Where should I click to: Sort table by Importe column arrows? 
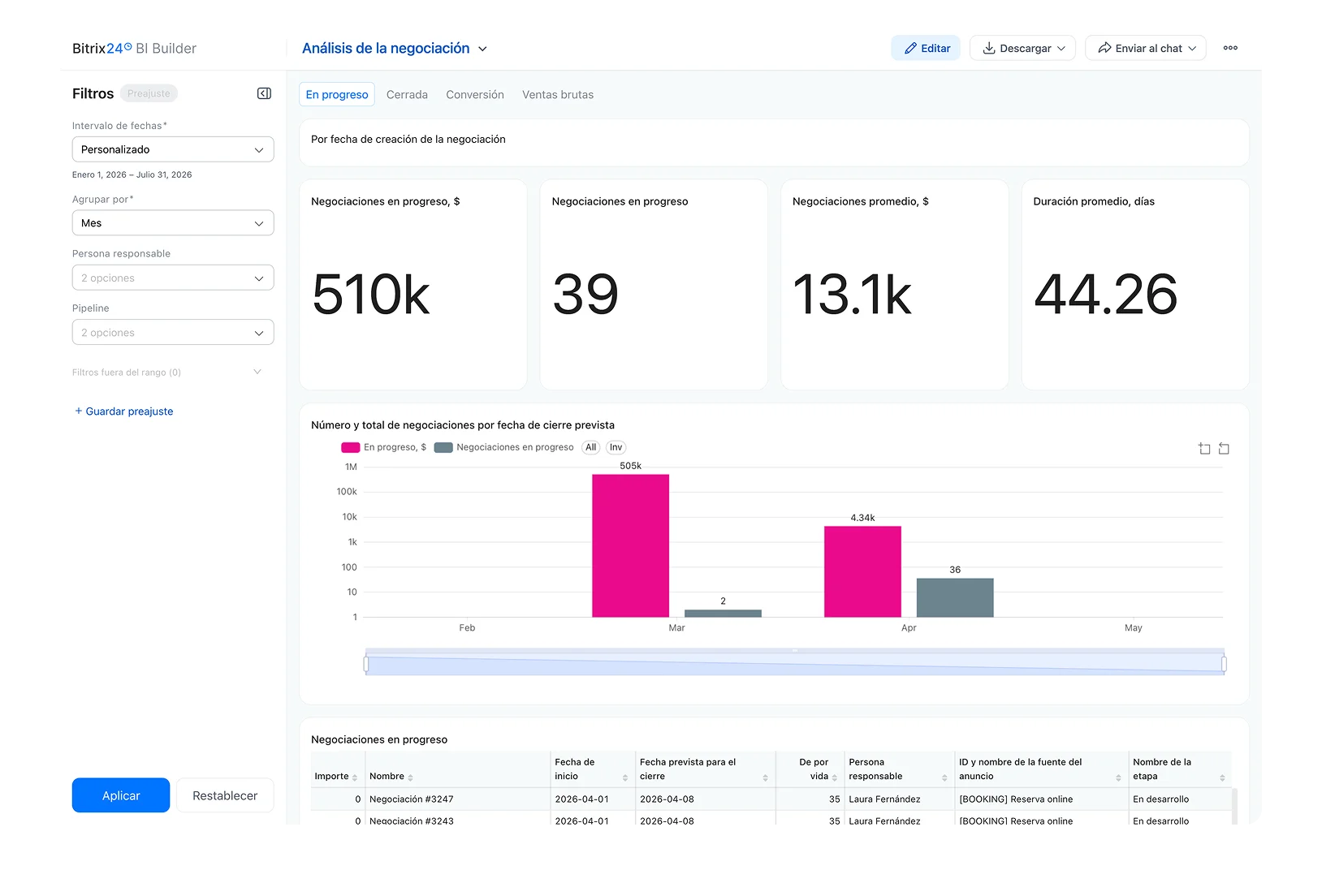(355, 778)
